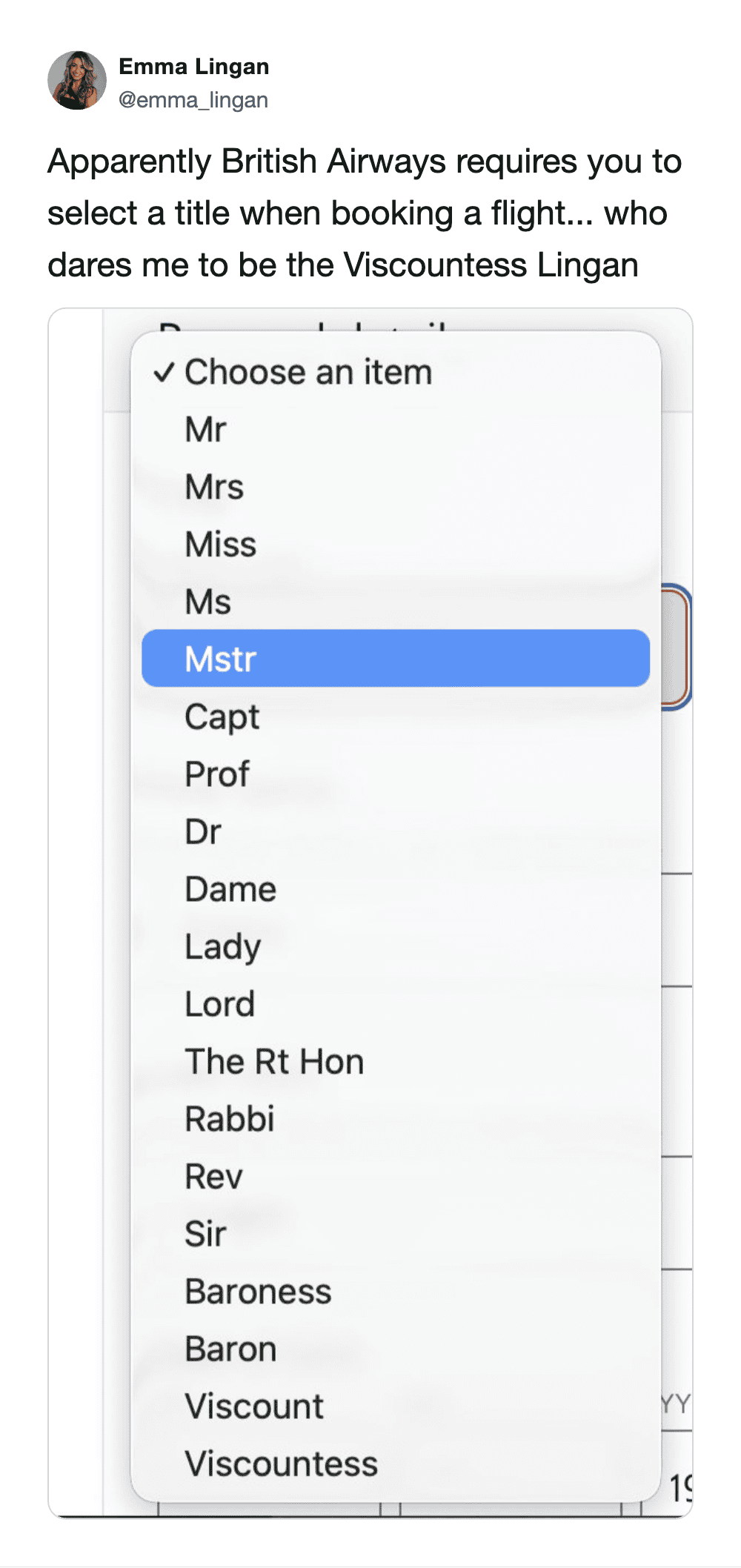Click the @emma_lingan handle
Image resolution: width=741 pixels, height=1568 pixels.
(193, 99)
